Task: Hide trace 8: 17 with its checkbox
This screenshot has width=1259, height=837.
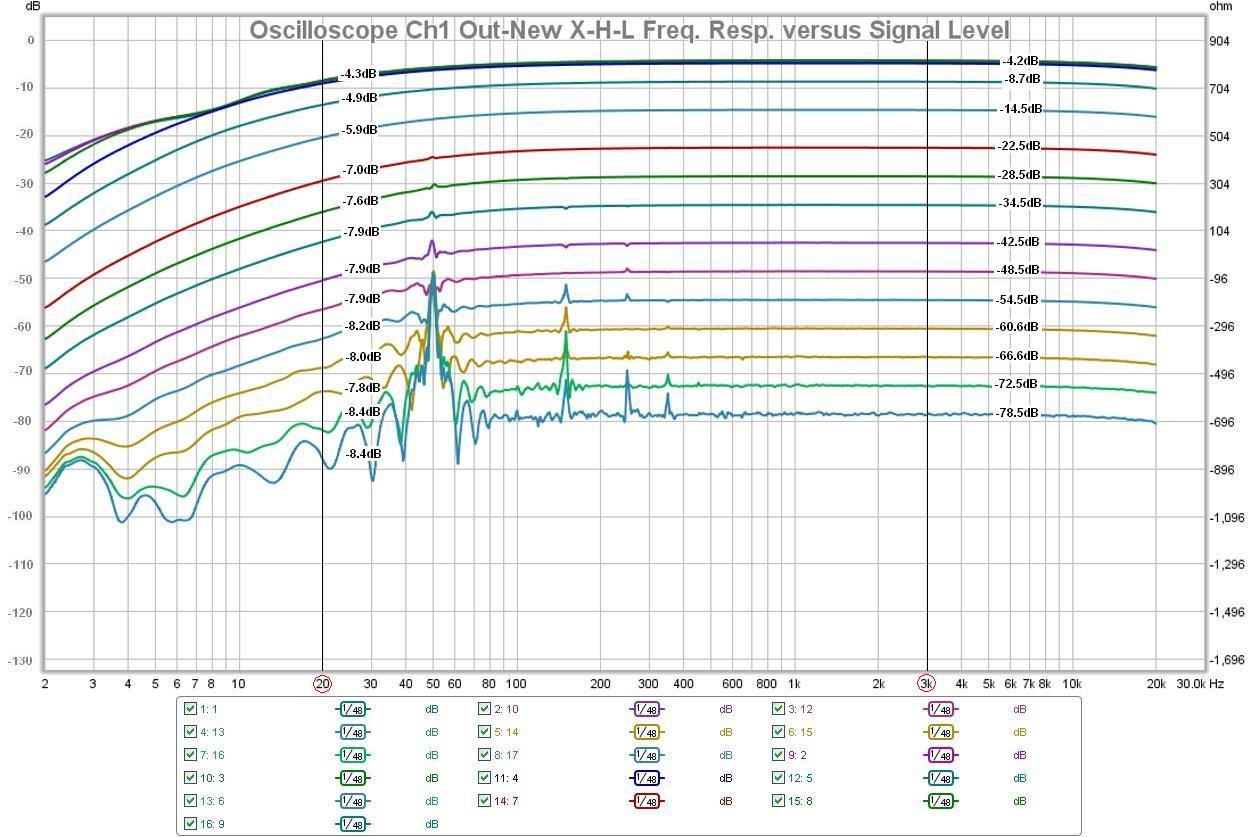Action: point(485,755)
